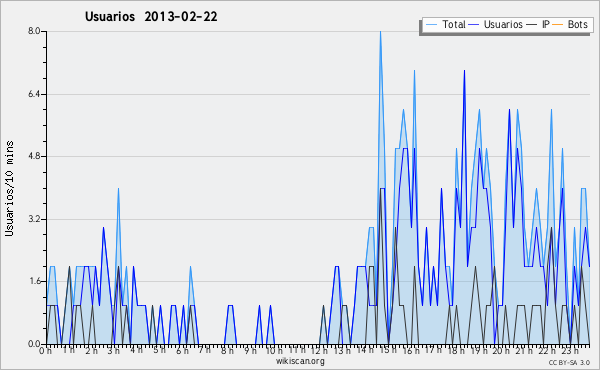The width and height of the screenshot is (600, 370).
Task: Click the 8 h x-axis label
Action: click(x=227, y=350)
